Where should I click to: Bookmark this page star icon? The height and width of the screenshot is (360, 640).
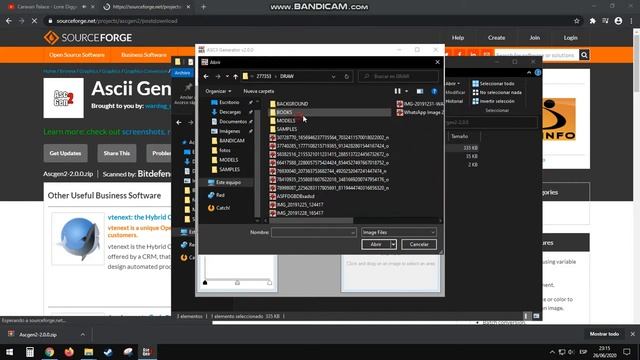point(577,21)
